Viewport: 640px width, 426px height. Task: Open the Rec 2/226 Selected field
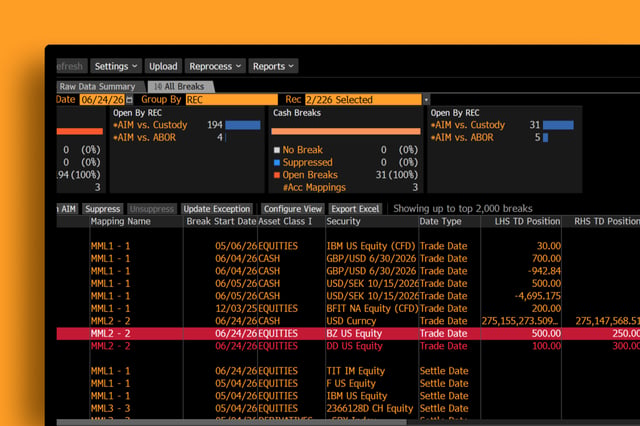[363, 100]
